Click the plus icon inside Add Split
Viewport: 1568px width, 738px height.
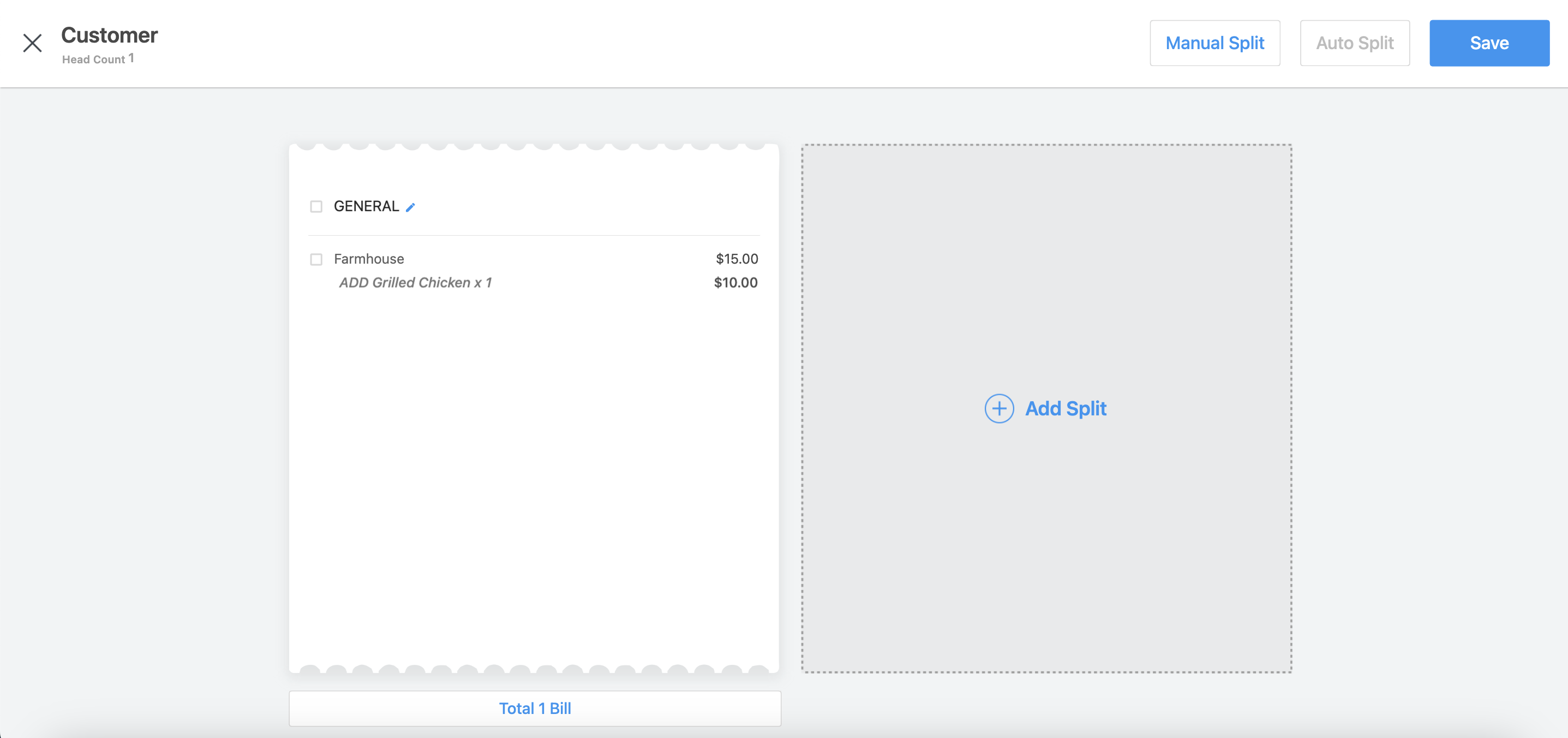pyautogui.click(x=999, y=409)
